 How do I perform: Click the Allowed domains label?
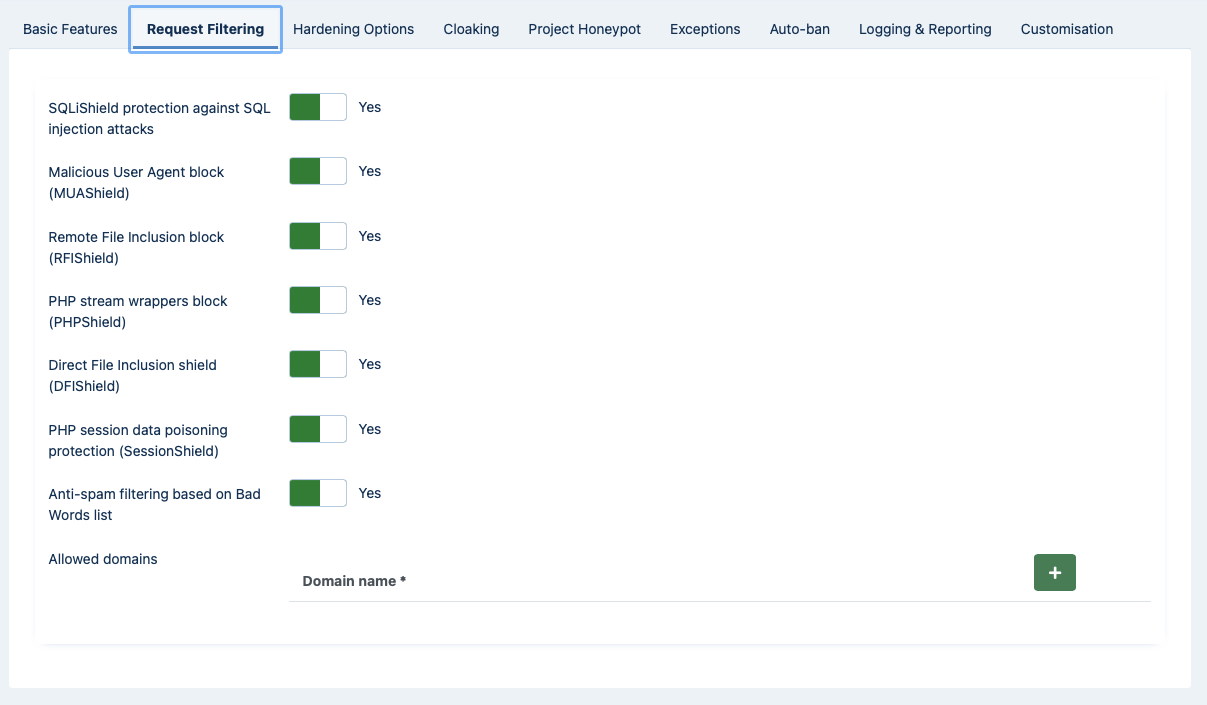(103, 559)
